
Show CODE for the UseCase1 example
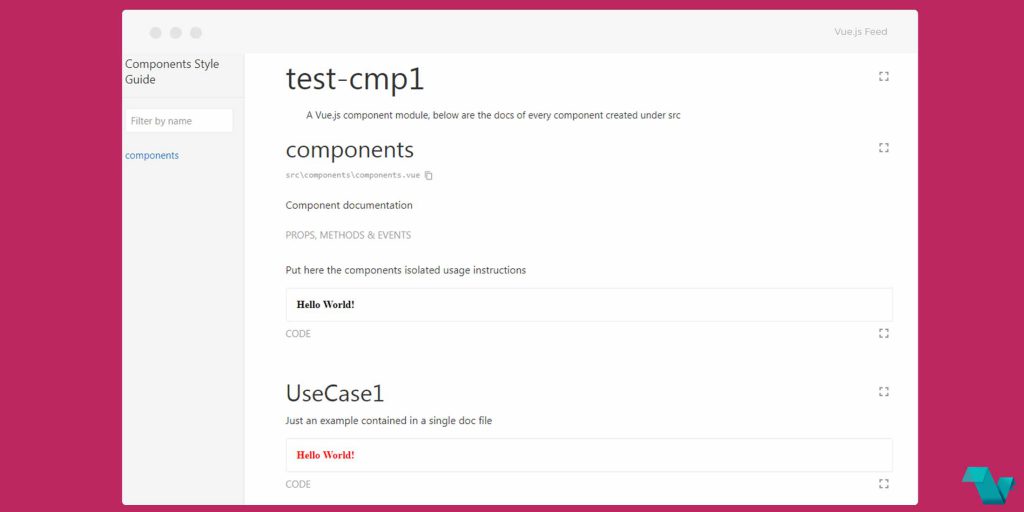pos(298,484)
